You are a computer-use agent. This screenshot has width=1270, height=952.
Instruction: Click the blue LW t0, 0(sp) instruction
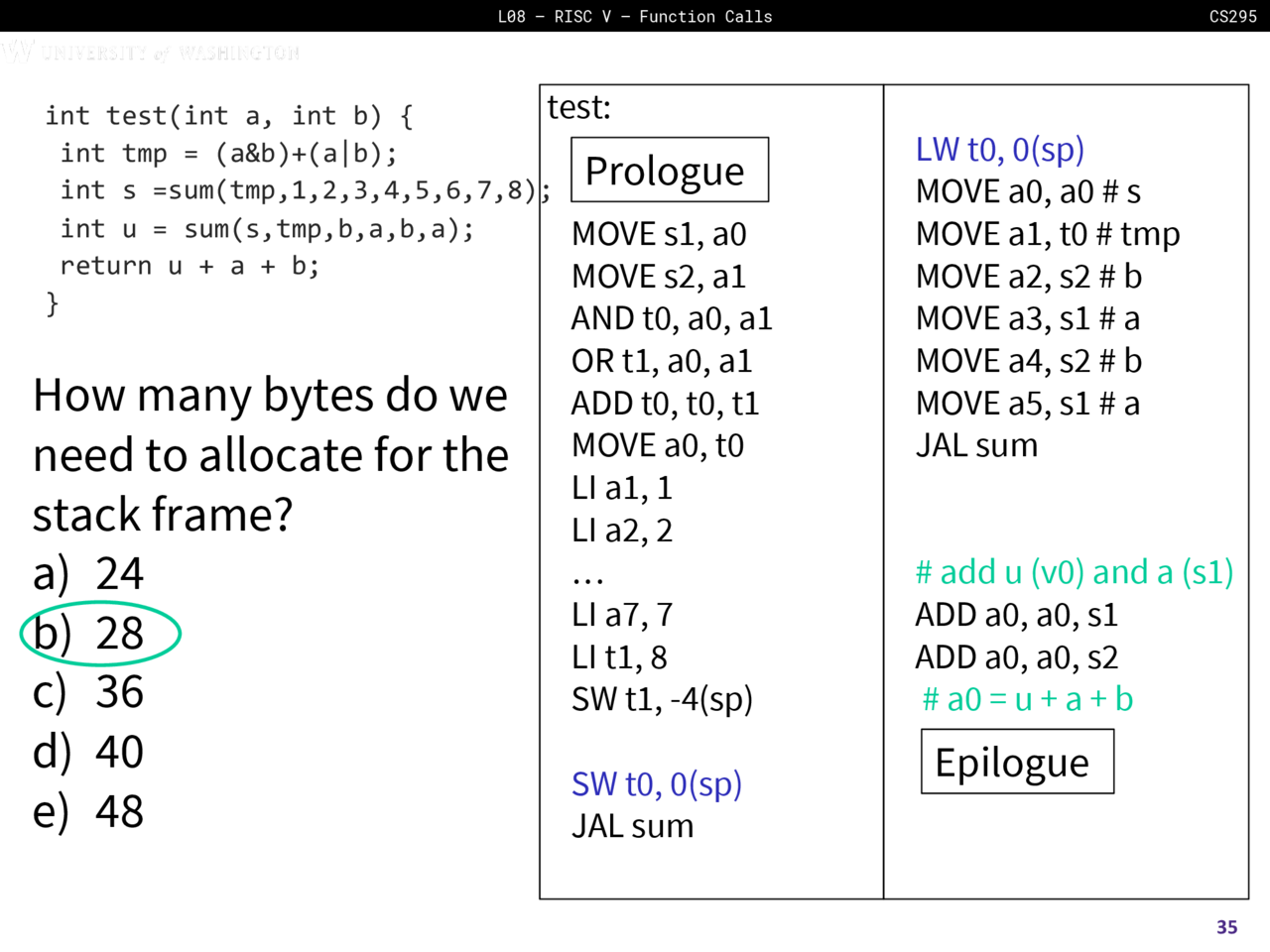click(x=999, y=150)
